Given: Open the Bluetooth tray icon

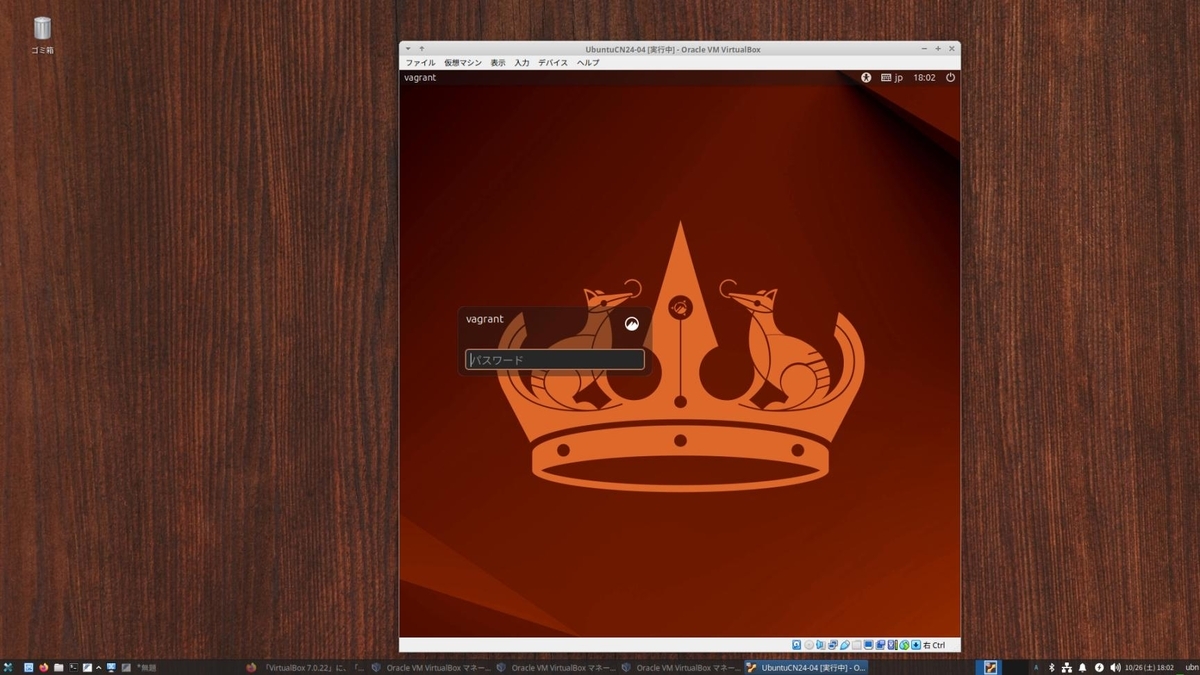Looking at the screenshot, I should (1052, 667).
